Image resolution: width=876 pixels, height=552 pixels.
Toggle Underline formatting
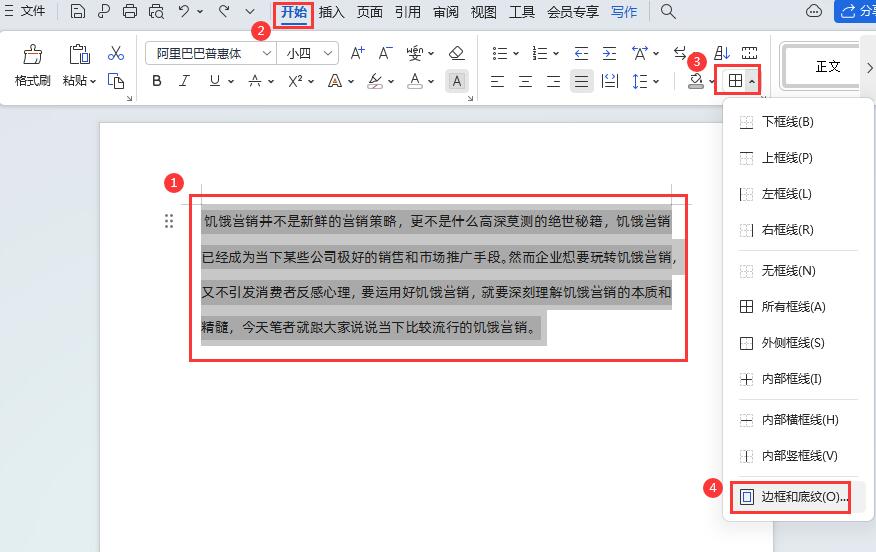tap(215, 81)
